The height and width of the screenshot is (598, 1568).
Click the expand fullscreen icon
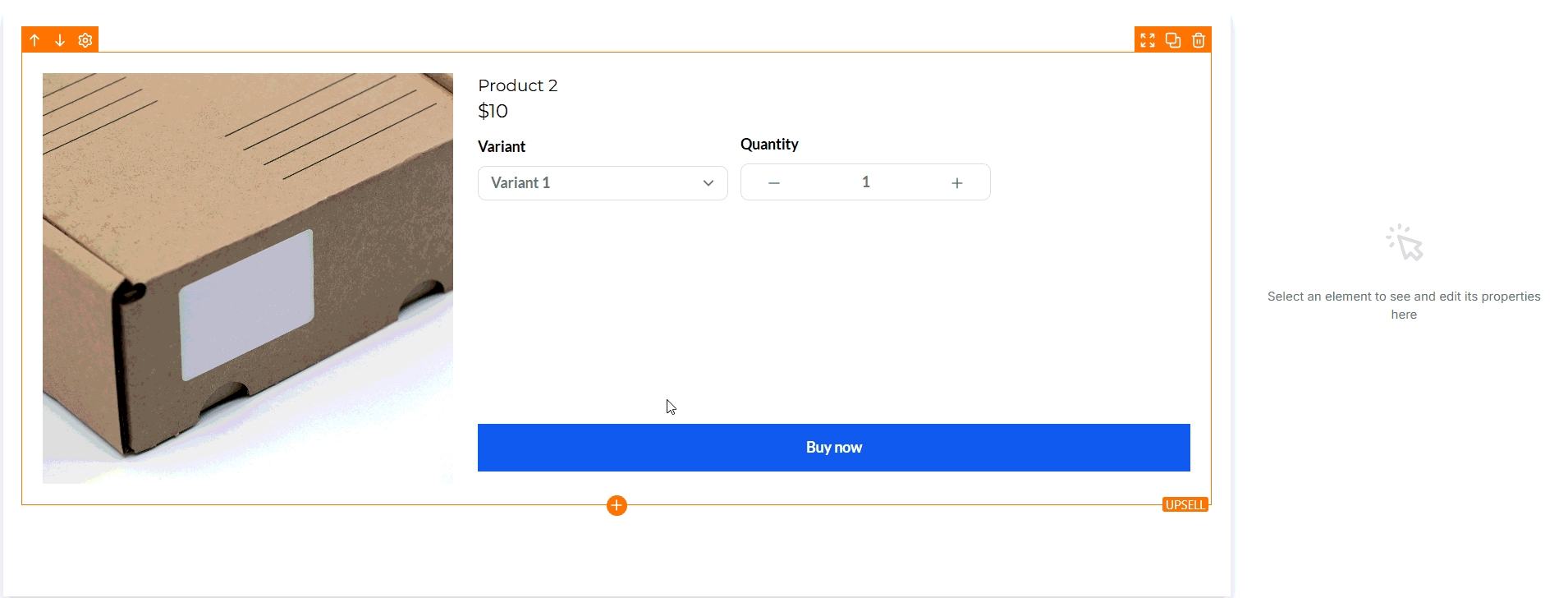[1148, 40]
